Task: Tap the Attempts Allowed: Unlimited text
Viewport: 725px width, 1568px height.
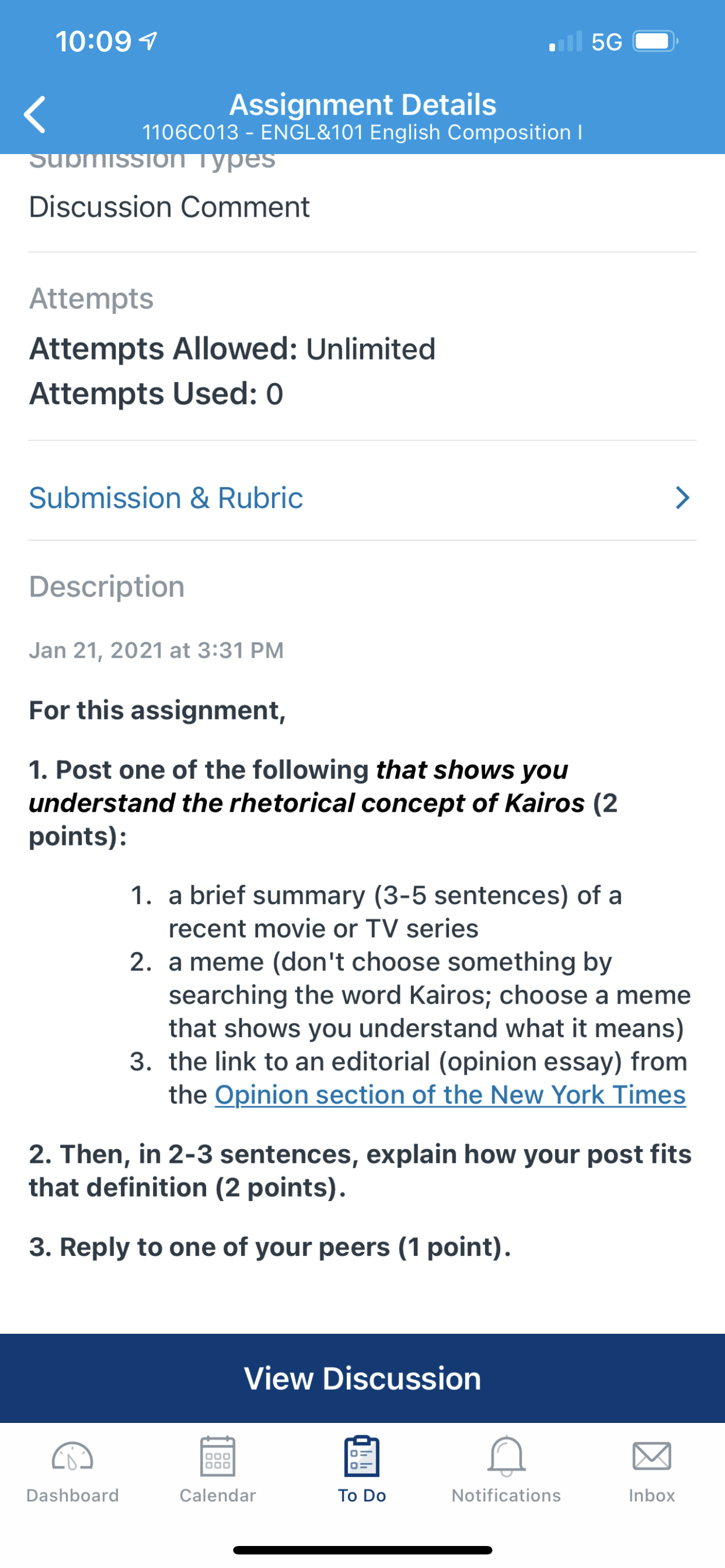Action: (x=232, y=349)
